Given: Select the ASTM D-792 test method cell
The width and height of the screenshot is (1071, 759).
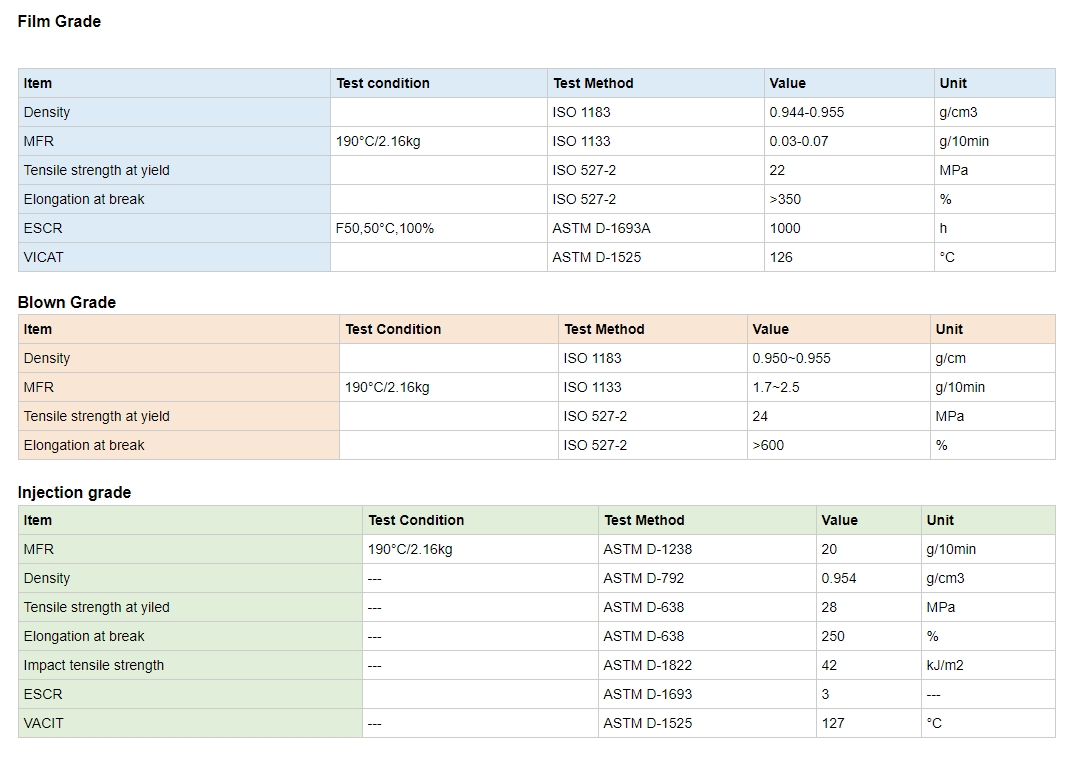Looking at the screenshot, I should [643, 578].
